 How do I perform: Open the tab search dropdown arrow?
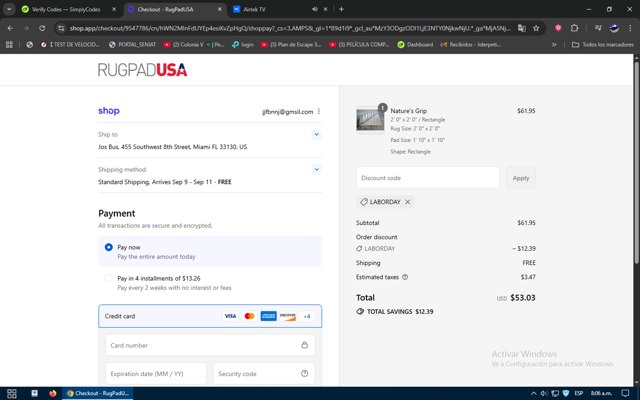click(9, 9)
